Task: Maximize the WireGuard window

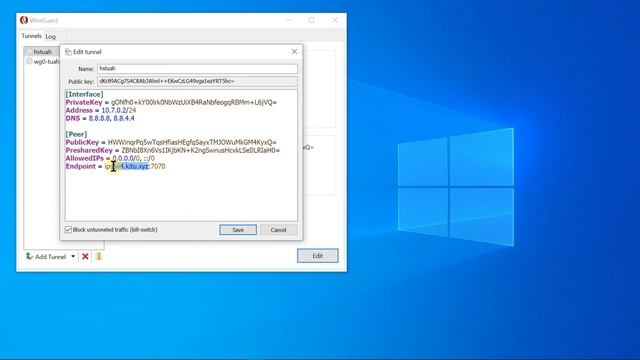Action: (311, 20)
